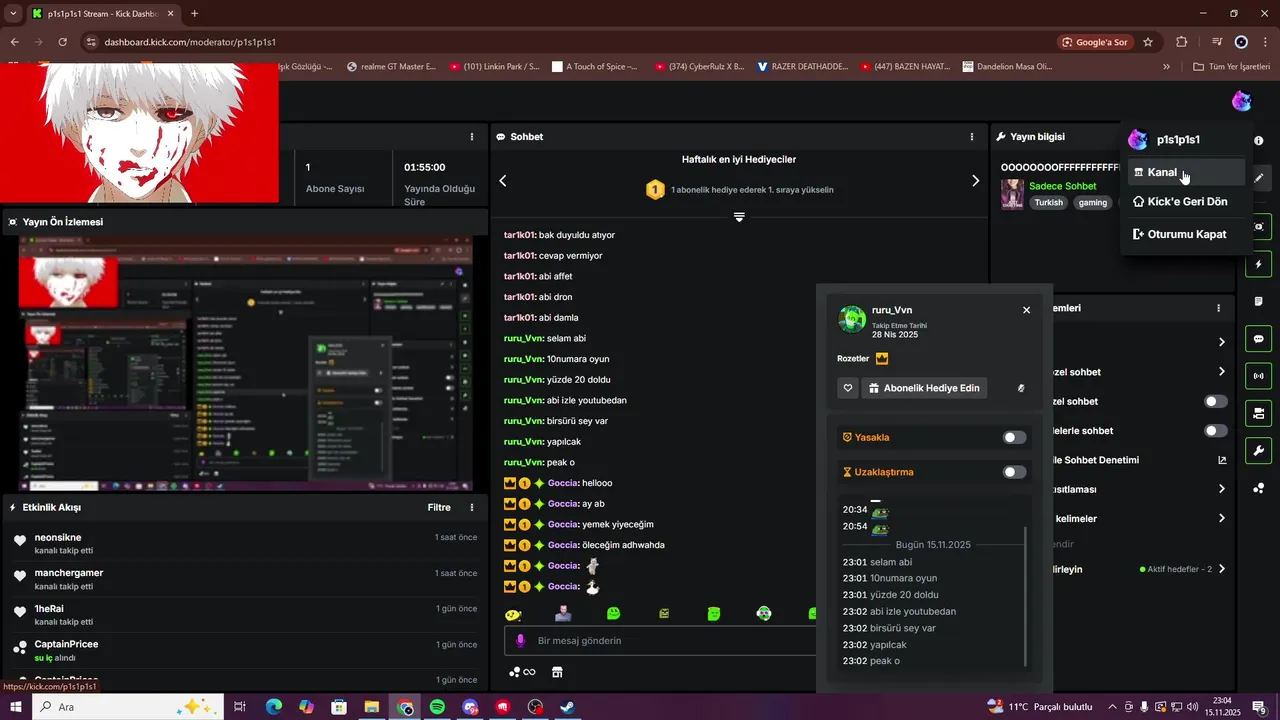
Task: Click the scrollbar in ruru_Vvn message history
Action: point(1026,598)
